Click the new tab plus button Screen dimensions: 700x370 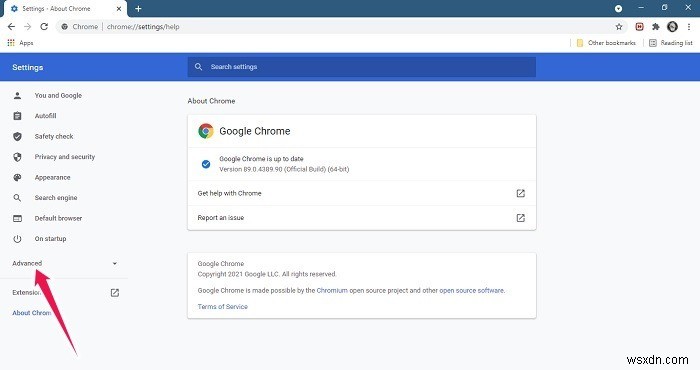(x=138, y=8)
